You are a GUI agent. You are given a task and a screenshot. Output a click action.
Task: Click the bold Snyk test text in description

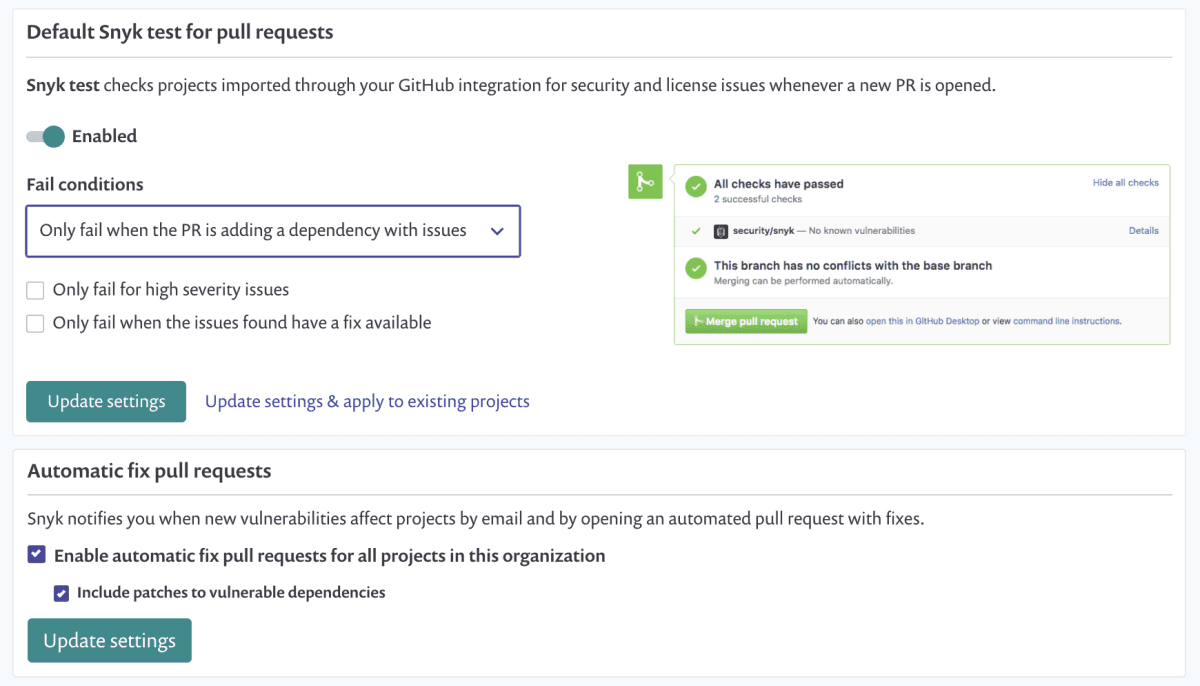[x=63, y=85]
